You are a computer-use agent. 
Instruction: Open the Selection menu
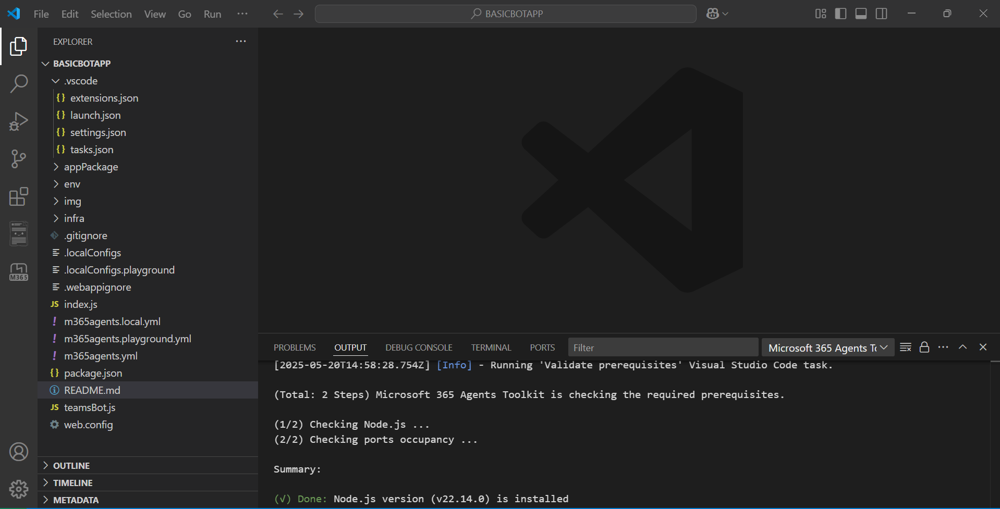coord(111,14)
